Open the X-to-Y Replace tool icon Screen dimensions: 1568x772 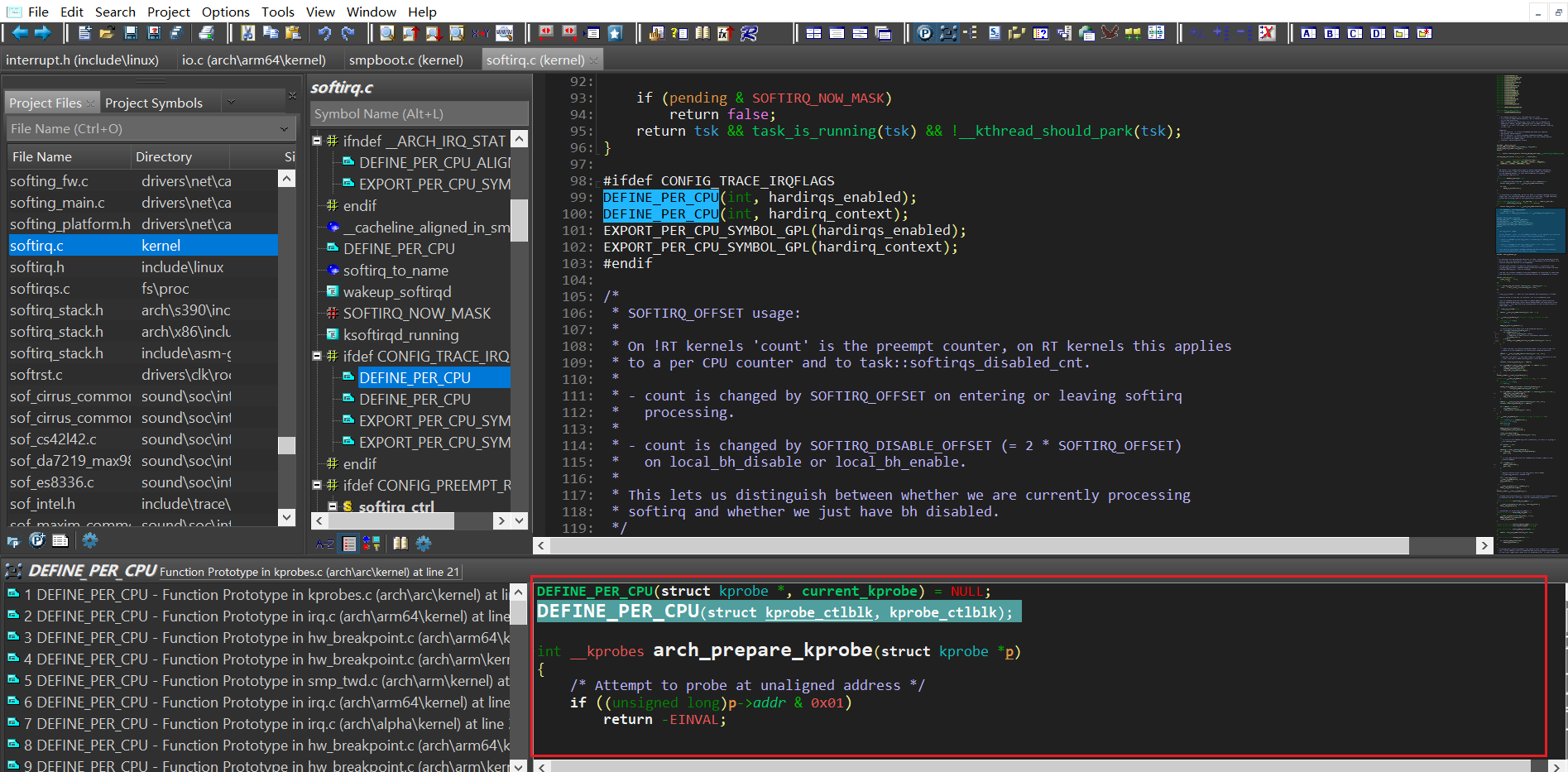tap(481, 33)
